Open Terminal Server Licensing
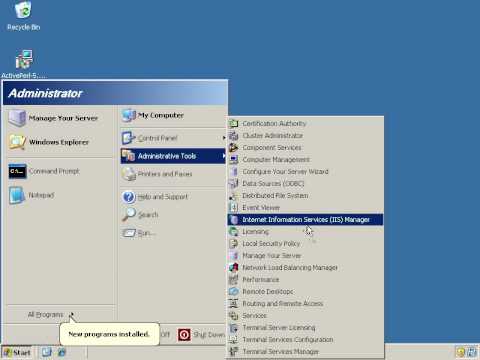Image resolution: width=480 pixels, height=360 pixels. (306, 327)
